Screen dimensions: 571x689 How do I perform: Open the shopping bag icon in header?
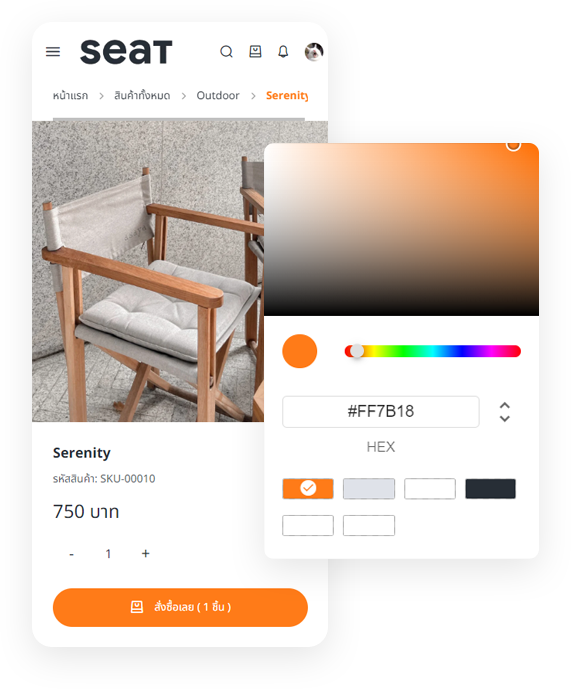[x=255, y=51]
